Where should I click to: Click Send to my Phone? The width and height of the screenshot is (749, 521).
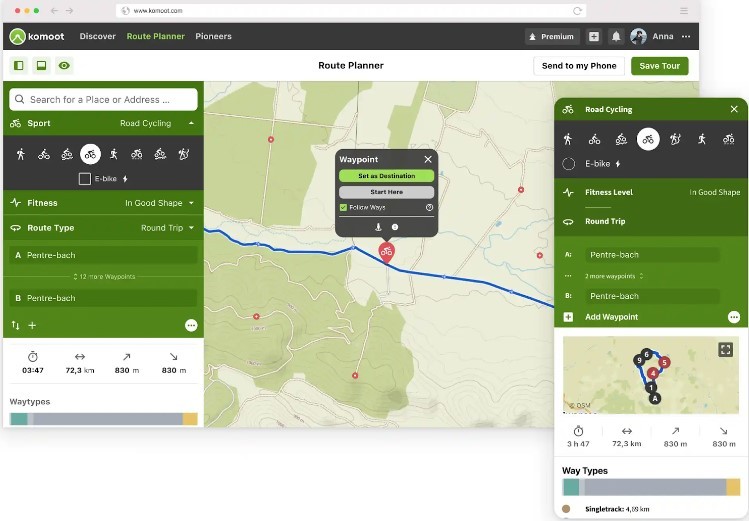(579, 66)
